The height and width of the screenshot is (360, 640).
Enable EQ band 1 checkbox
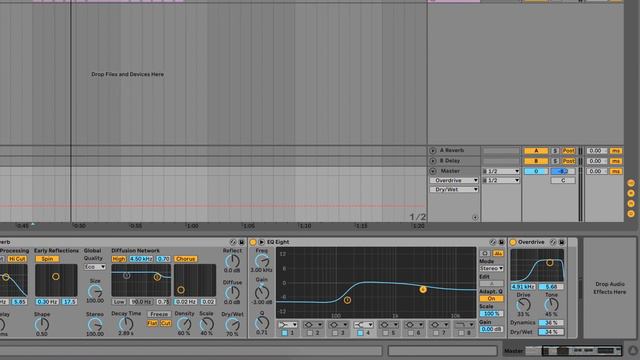coord(284,333)
